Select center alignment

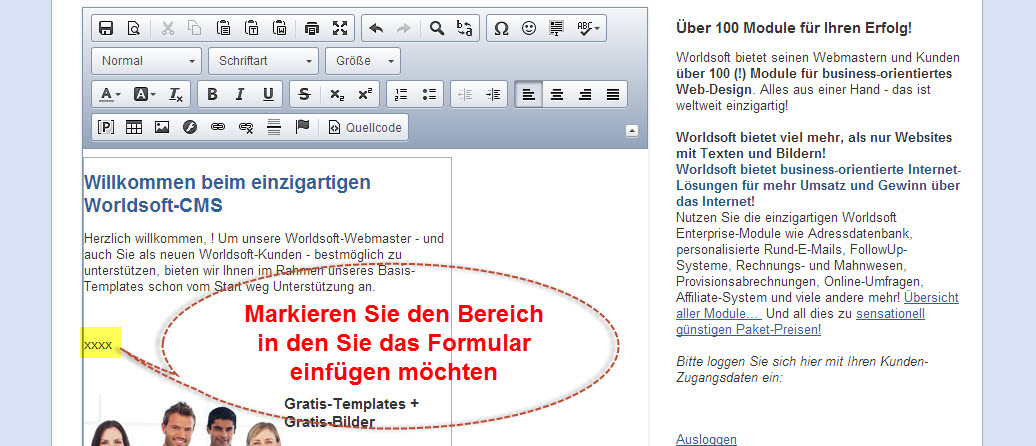[557, 94]
